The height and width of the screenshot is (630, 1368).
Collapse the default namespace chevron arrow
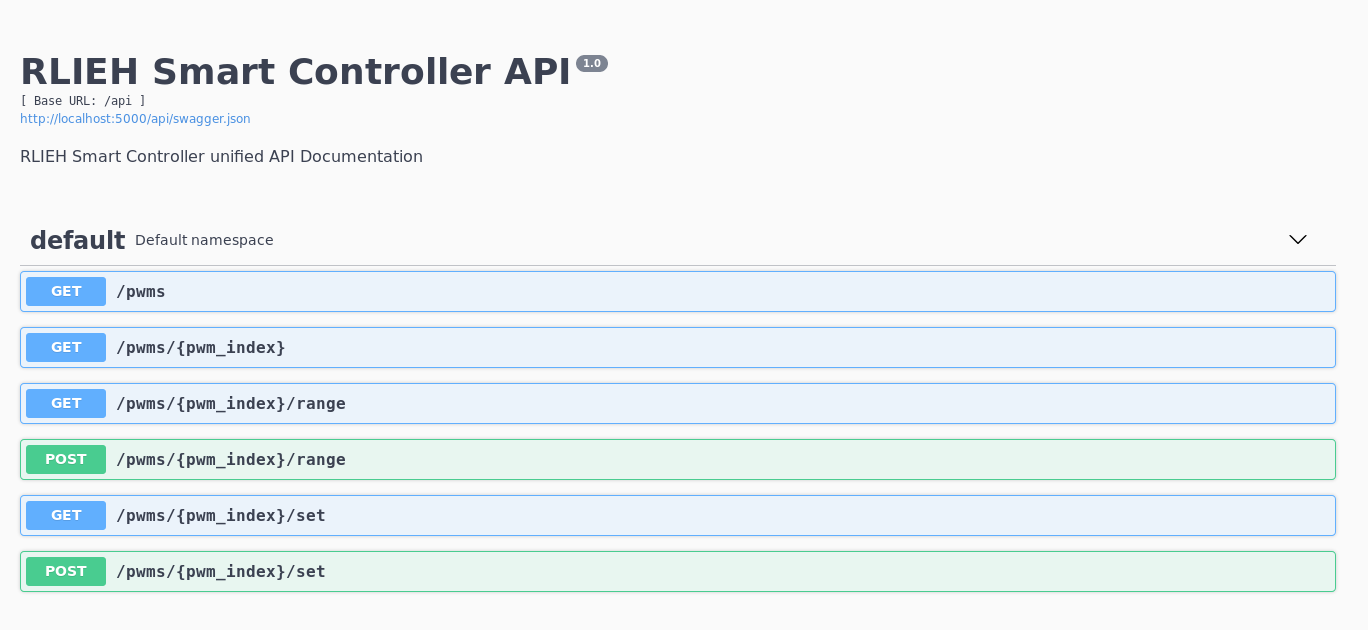tap(1297, 240)
